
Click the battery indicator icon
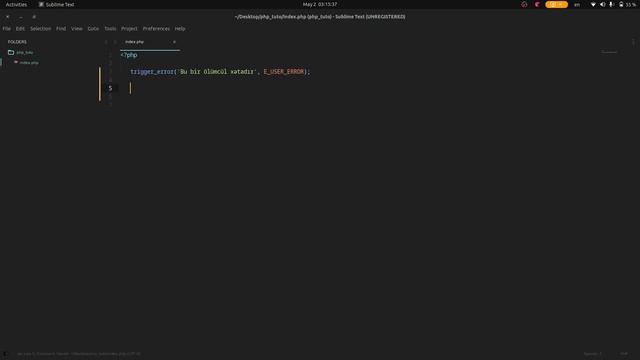coord(621,4)
